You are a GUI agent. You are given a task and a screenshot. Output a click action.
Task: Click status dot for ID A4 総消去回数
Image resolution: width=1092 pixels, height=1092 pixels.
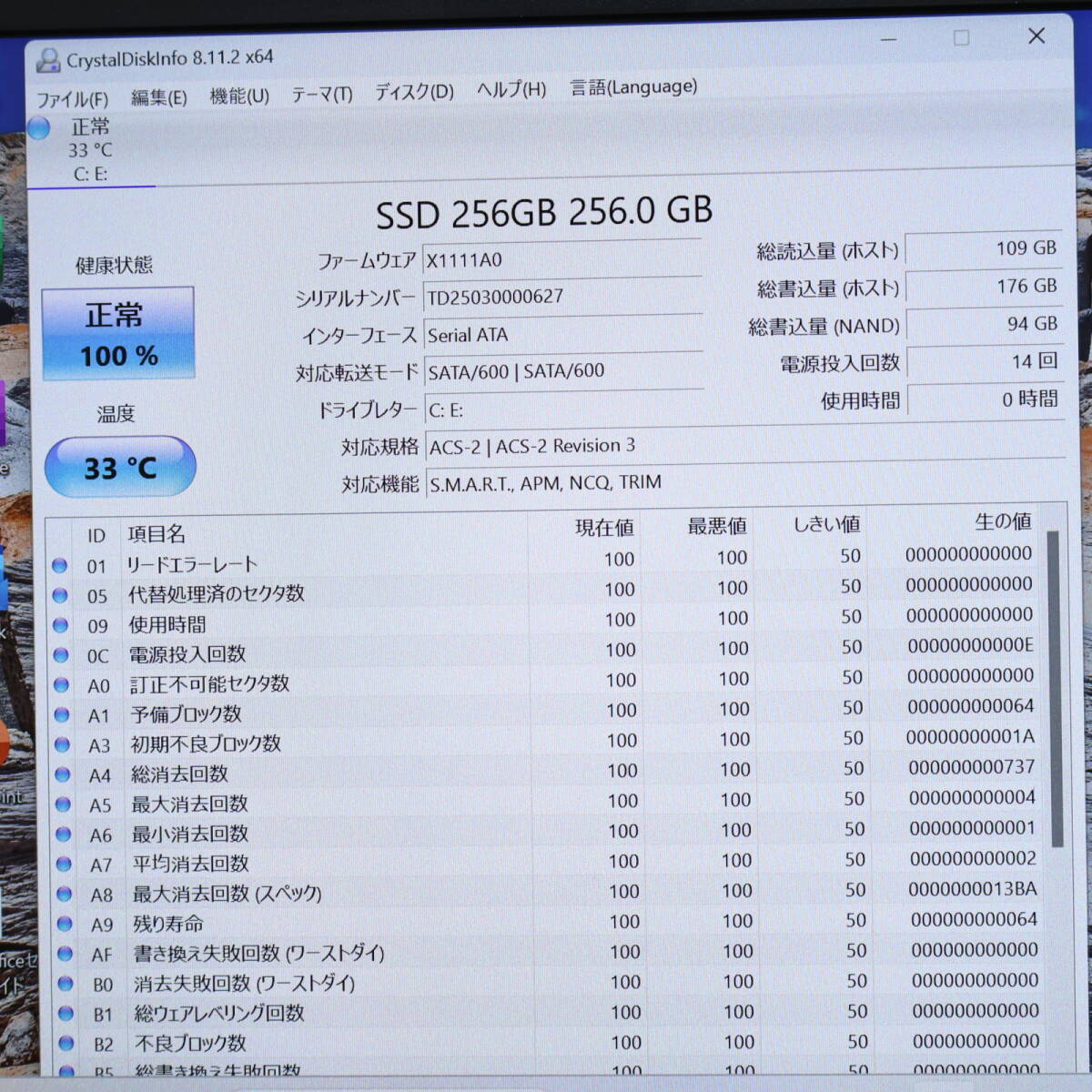(x=63, y=774)
